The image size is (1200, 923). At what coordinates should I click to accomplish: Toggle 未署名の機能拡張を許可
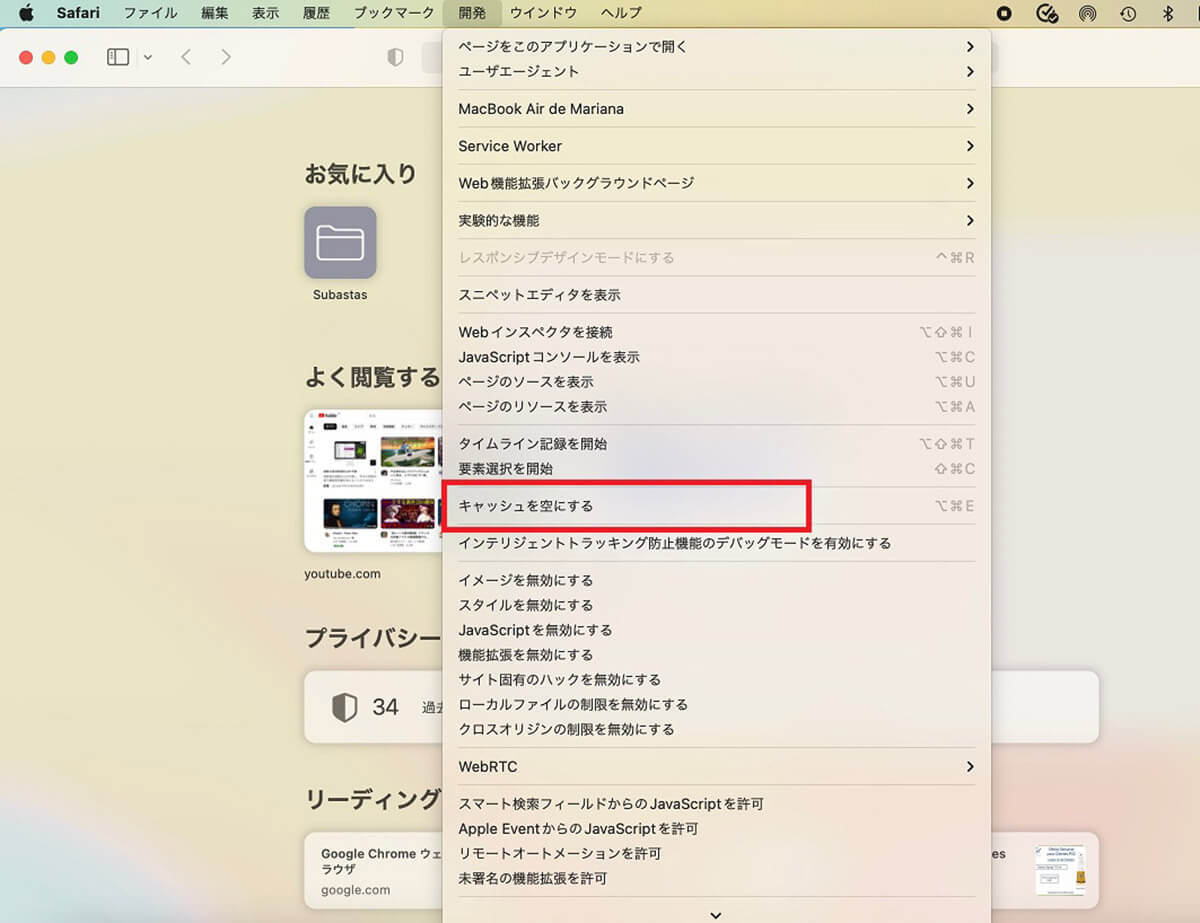coord(717,879)
